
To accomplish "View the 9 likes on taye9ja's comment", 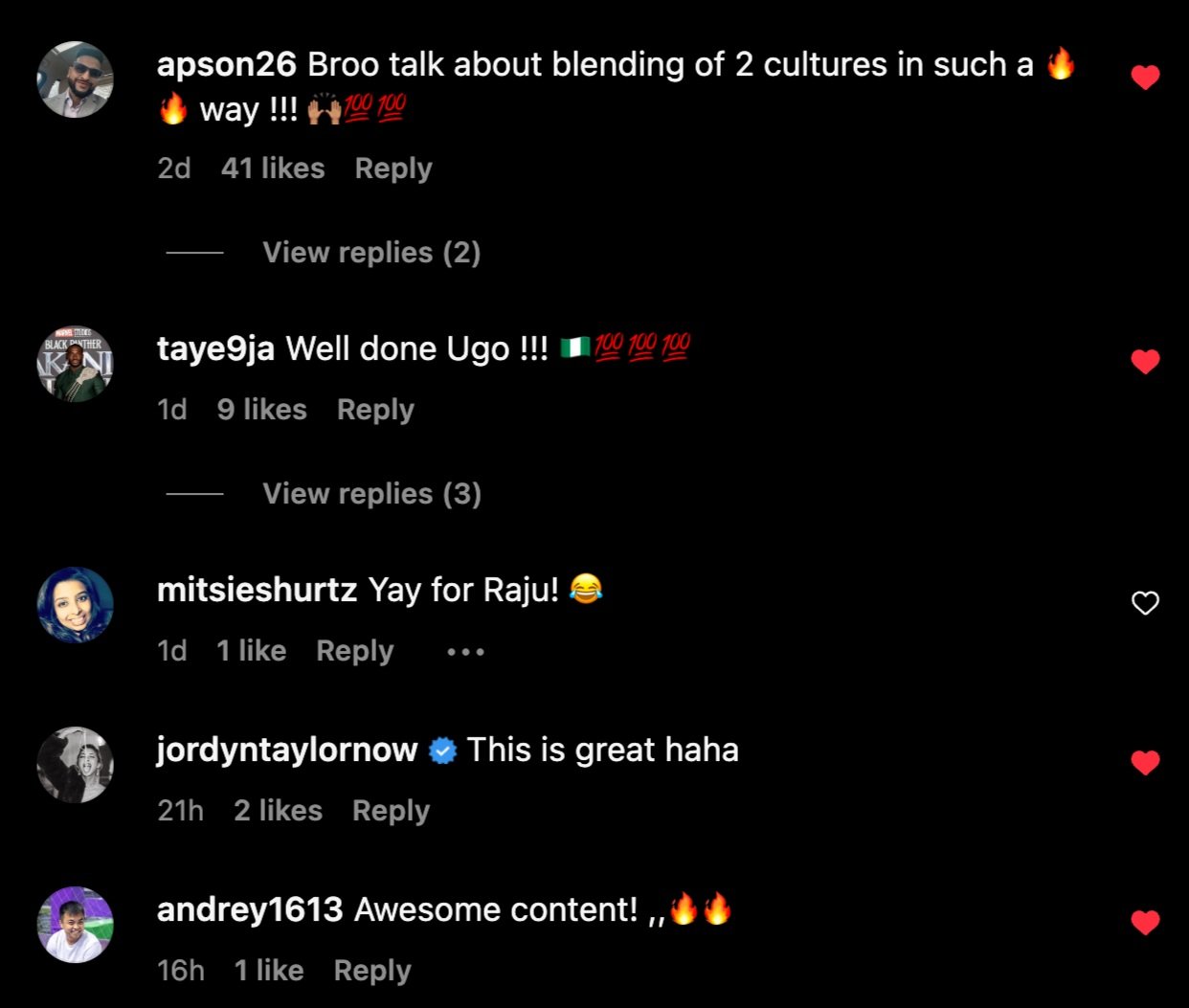I will (x=261, y=410).
